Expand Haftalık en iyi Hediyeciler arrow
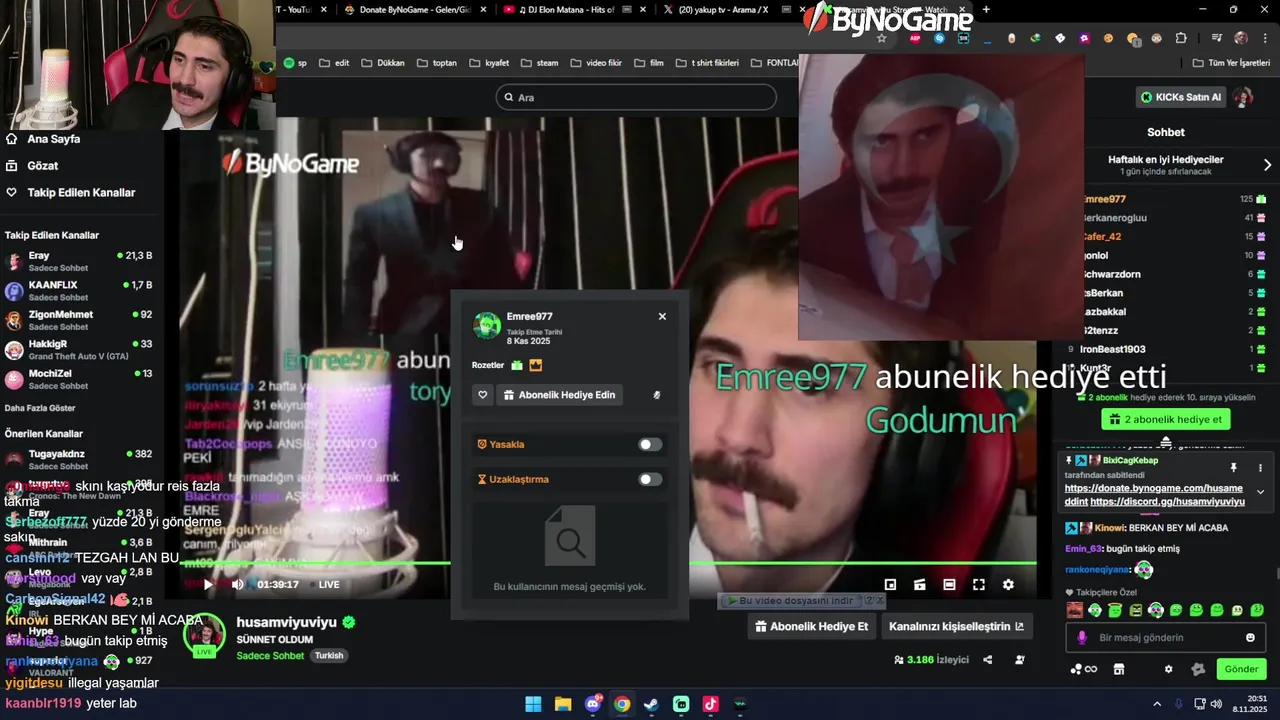 (1267, 165)
